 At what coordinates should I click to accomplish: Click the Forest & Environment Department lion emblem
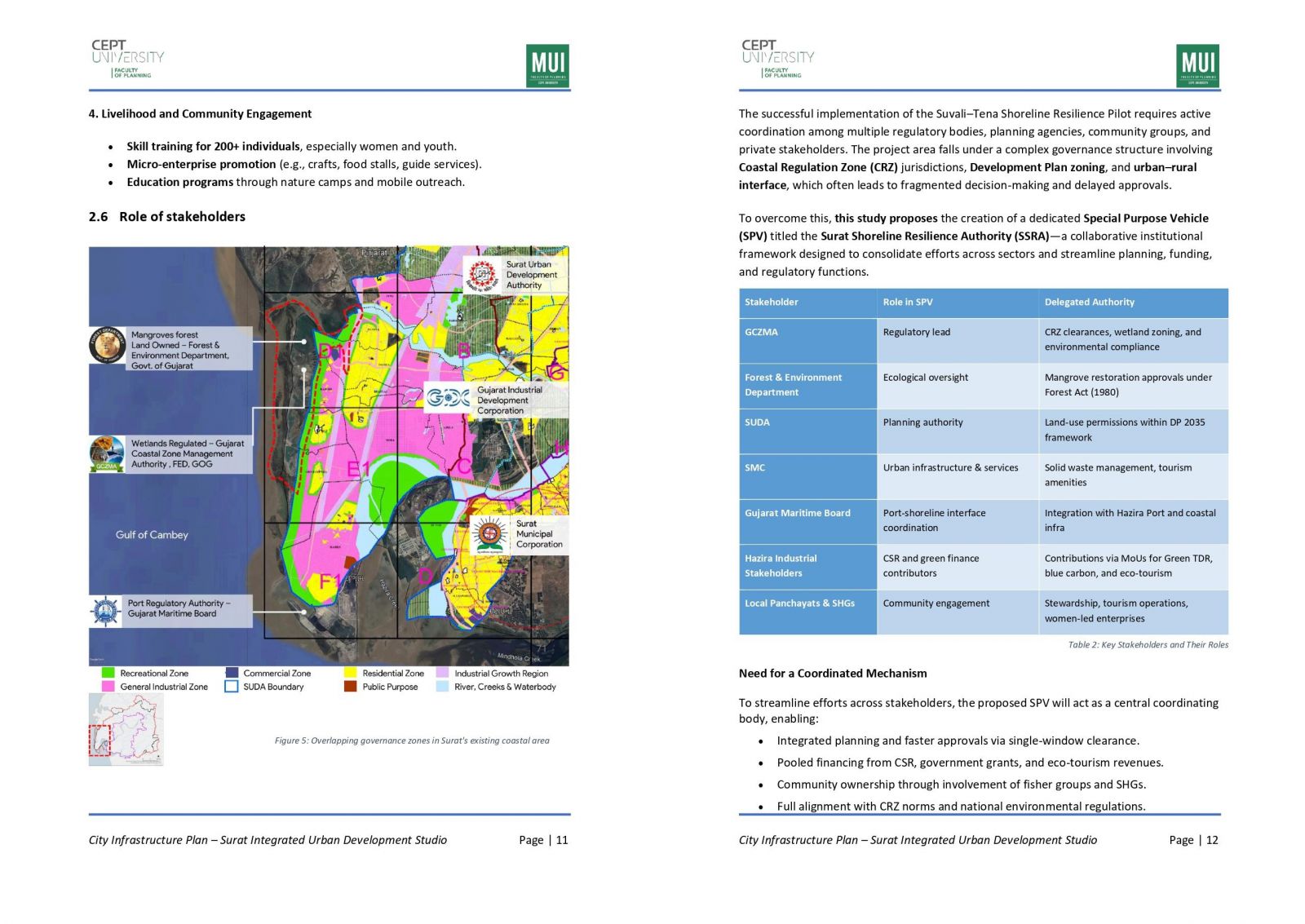pyautogui.click(x=107, y=346)
